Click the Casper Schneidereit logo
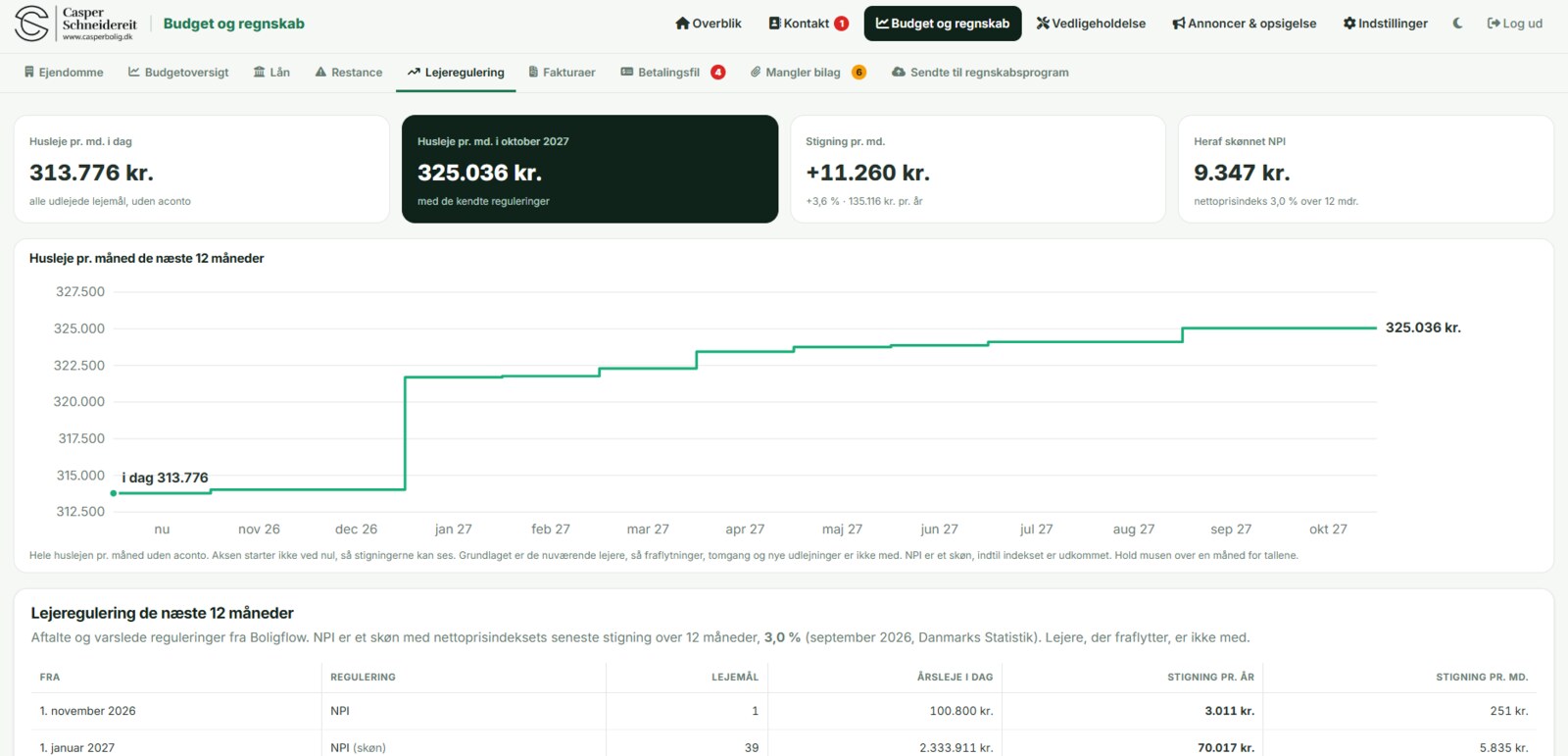The width and height of the screenshot is (1568, 756). pos(75,24)
